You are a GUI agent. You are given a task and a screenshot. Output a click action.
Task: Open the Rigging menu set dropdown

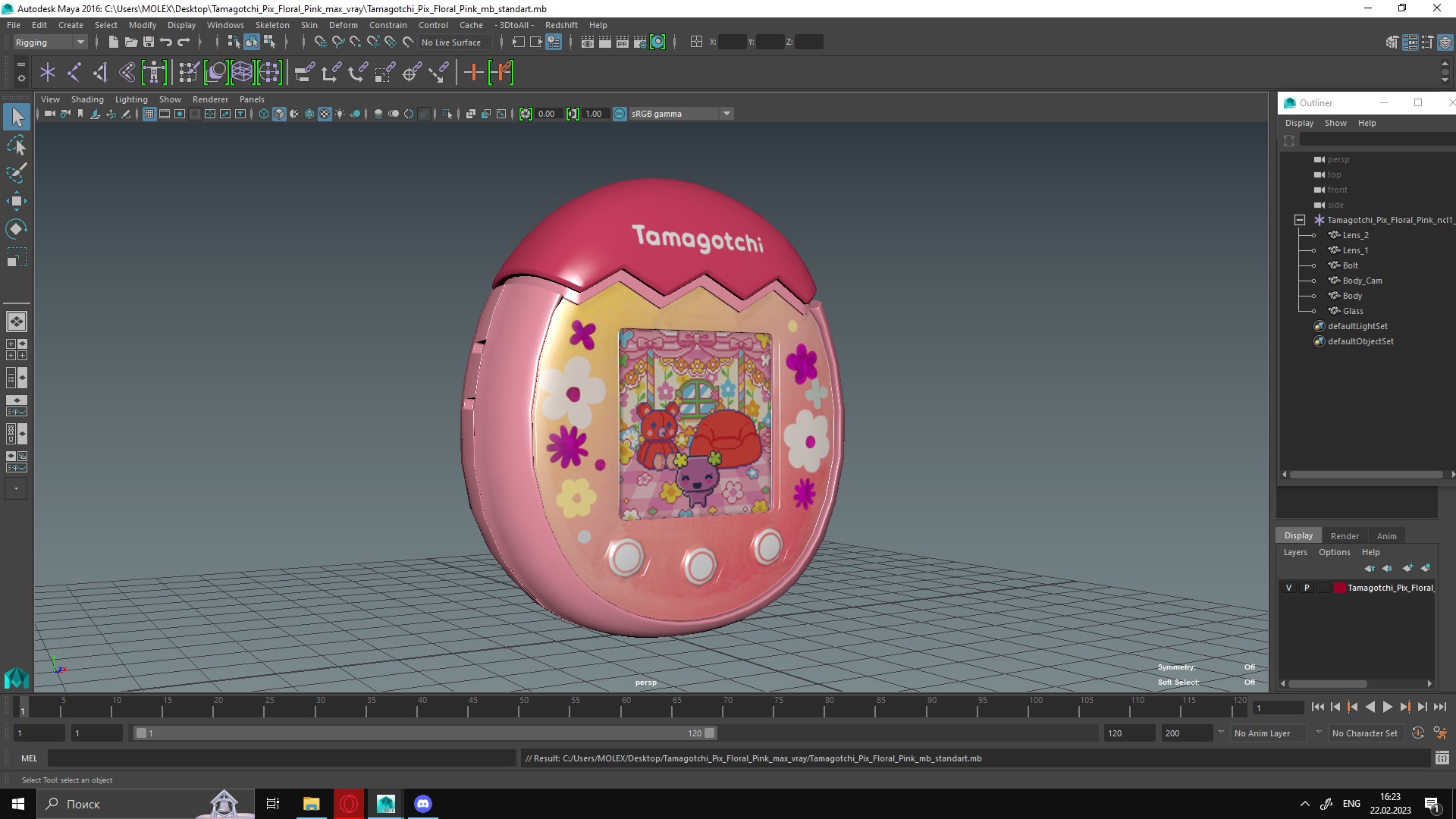tap(50, 42)
